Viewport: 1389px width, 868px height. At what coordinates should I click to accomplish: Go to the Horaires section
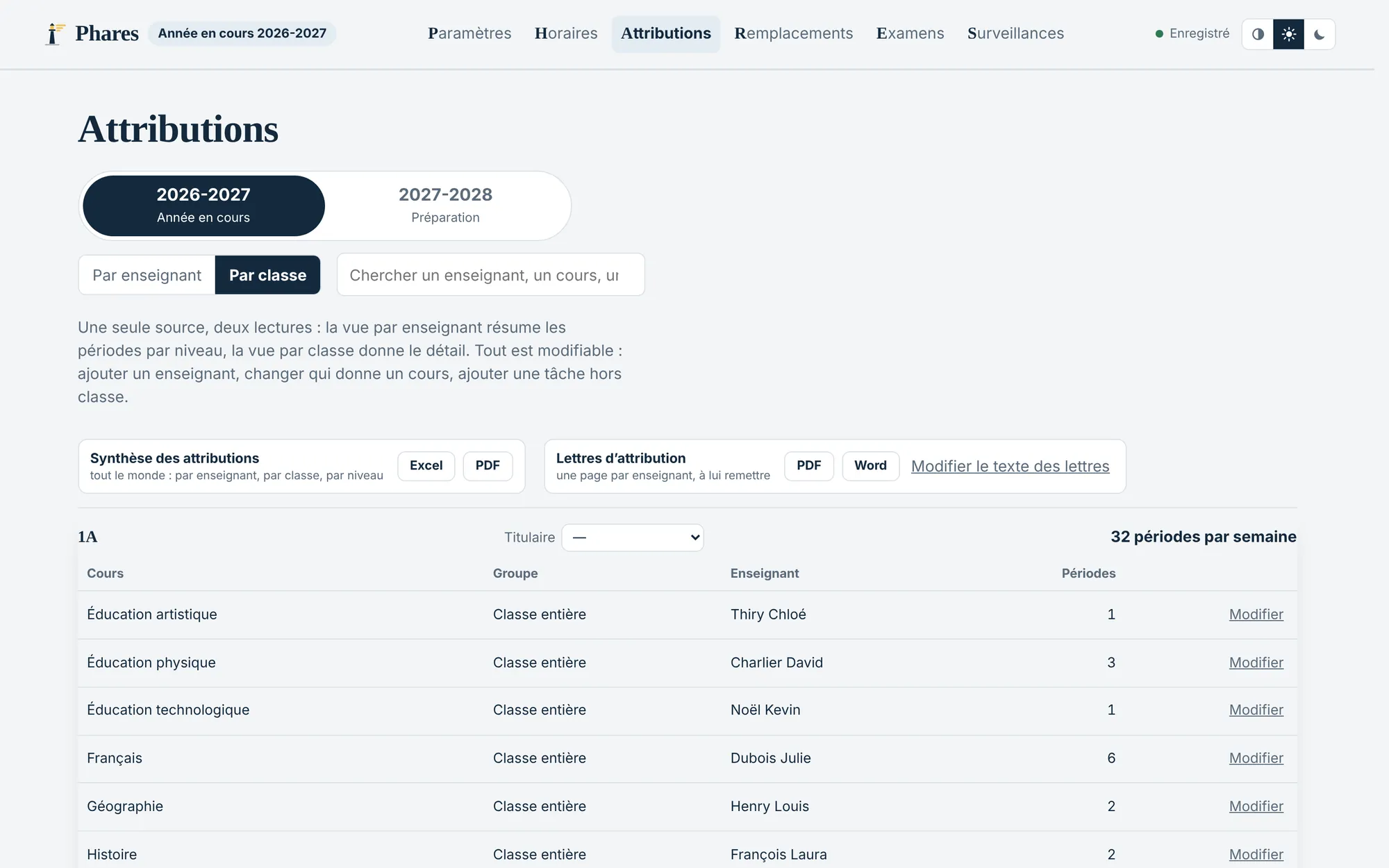pyautogui.click(x=566, y=33)
